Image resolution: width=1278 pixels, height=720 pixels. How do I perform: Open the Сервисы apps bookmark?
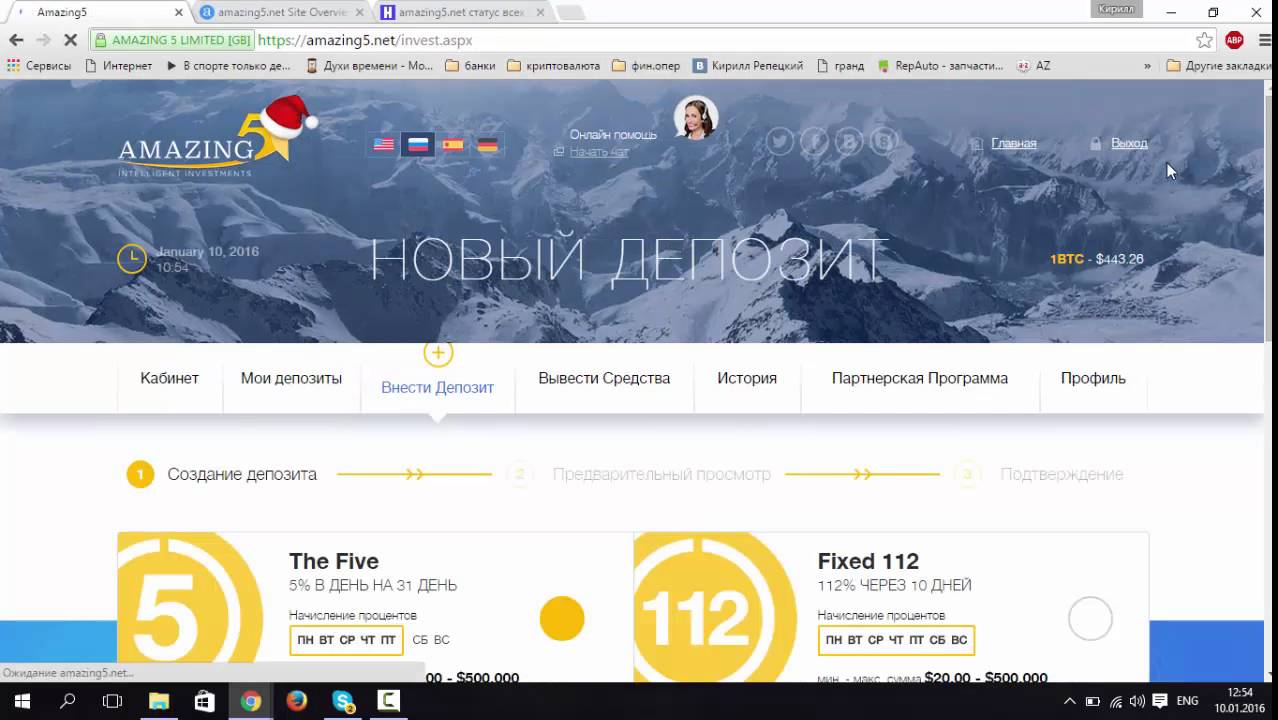(40, 66)
